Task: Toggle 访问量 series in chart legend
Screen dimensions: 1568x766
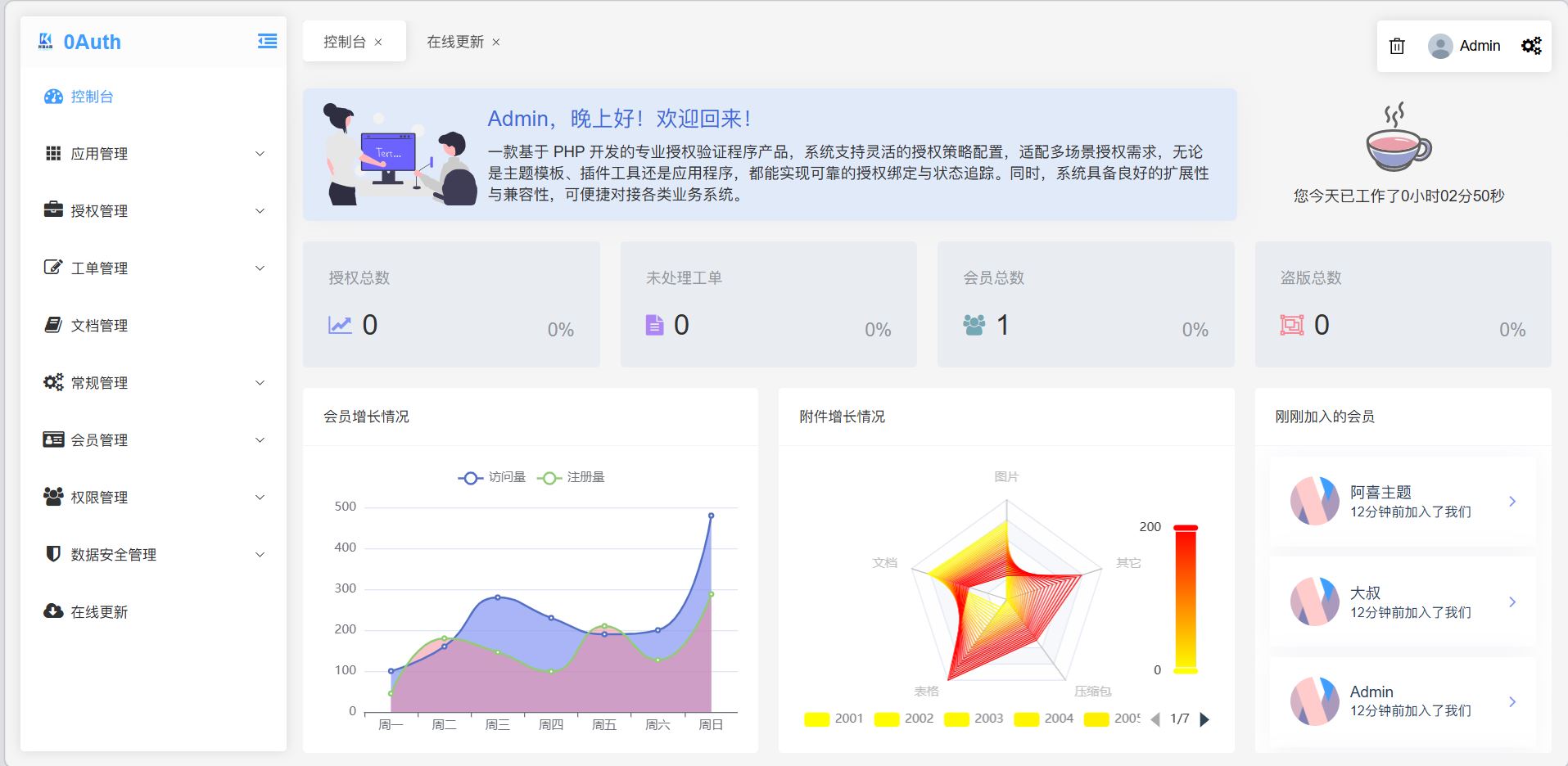Action: tap(491, 477)
